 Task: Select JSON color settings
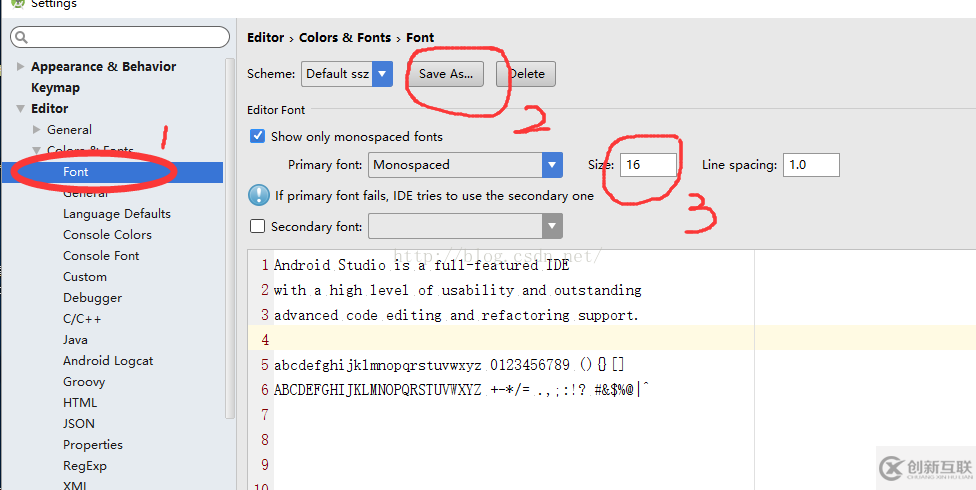click(x=78, y=423)
